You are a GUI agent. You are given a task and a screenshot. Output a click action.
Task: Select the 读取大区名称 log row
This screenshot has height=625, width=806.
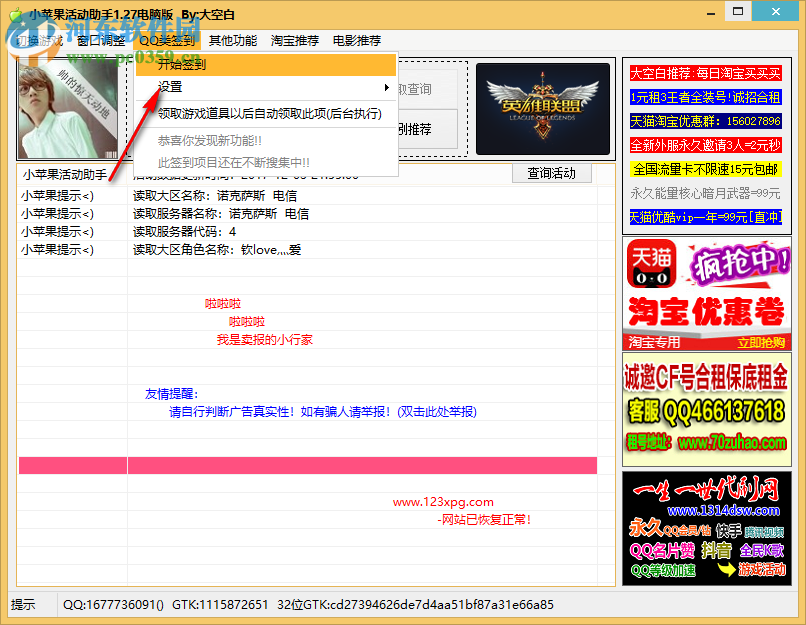click(x=307, y=196)
